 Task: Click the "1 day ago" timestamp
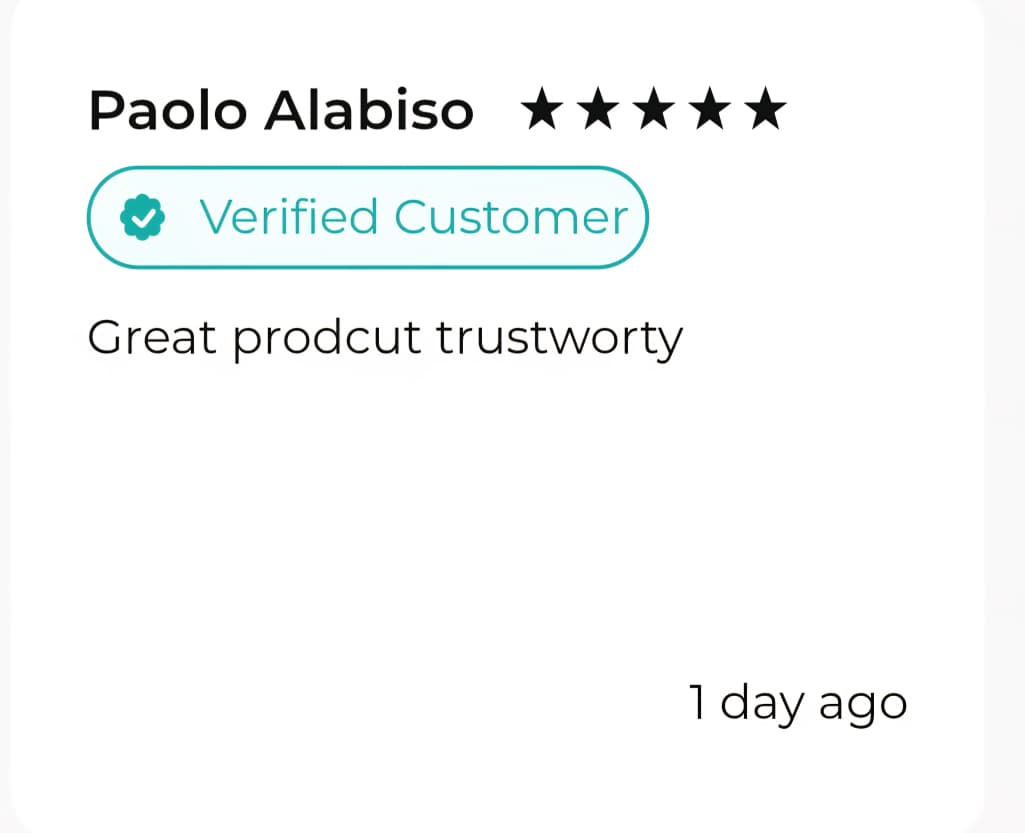coord(798,703)
